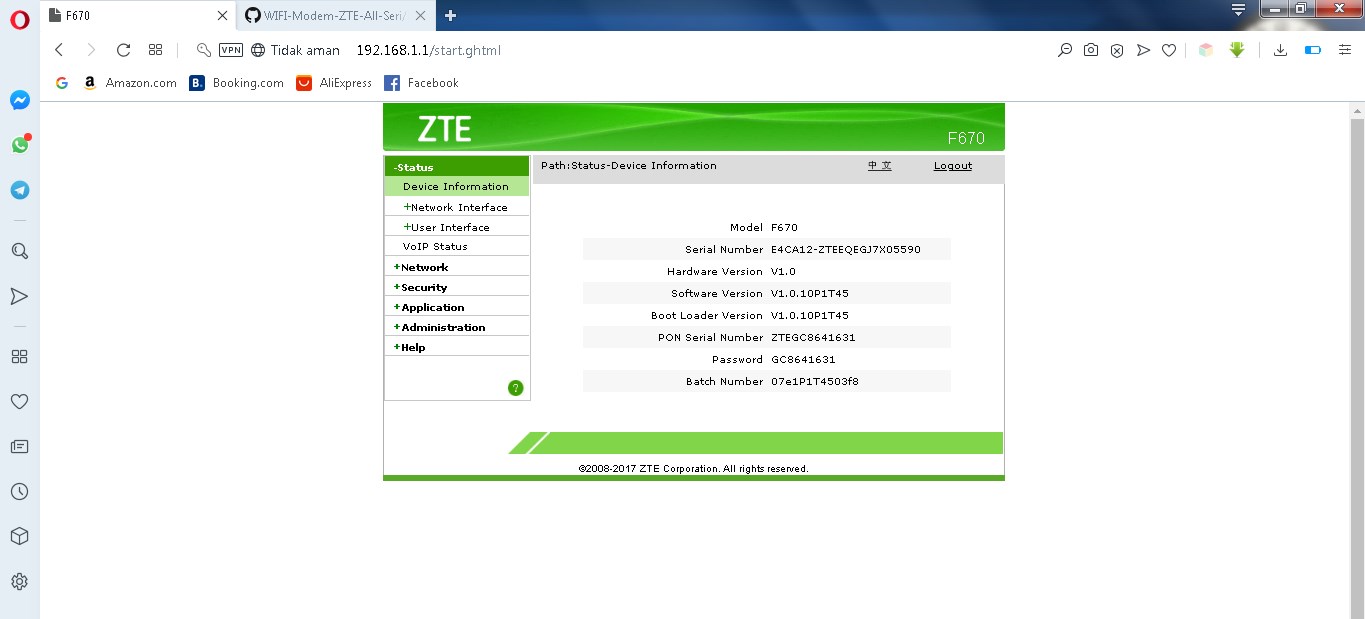Open personal news icon in sidebar
Screen dimensions: 1365x619
(x=19, y=446)
